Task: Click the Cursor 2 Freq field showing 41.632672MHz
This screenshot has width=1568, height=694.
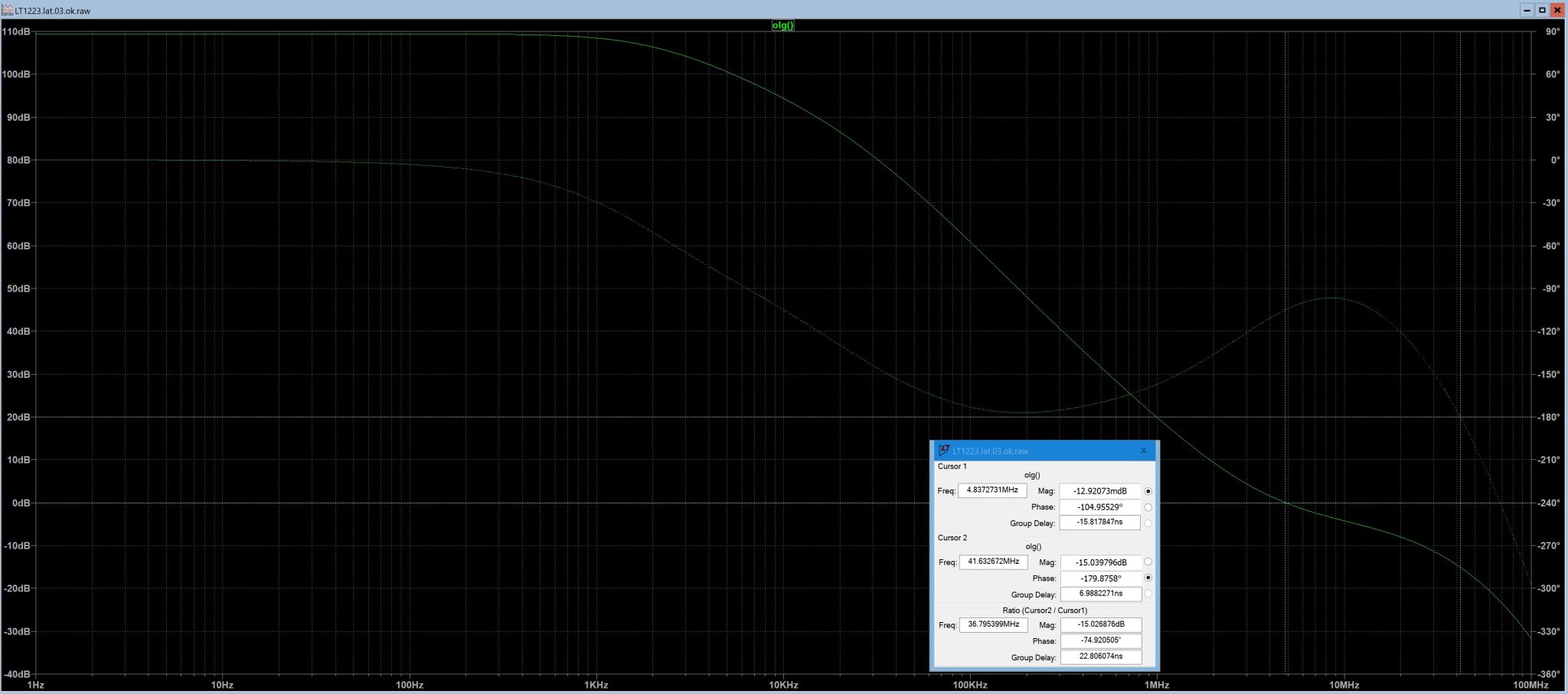Action: 993,562
